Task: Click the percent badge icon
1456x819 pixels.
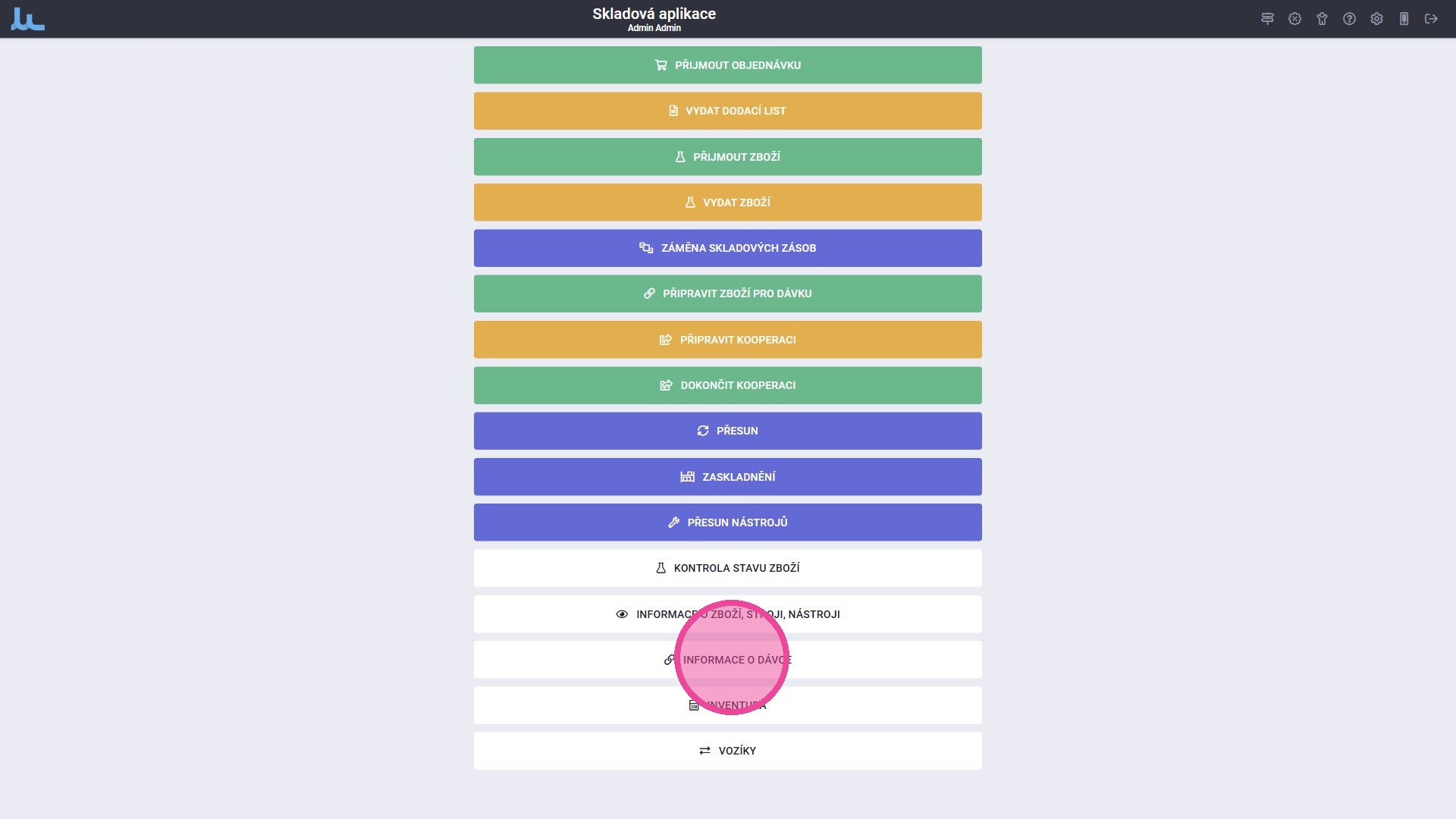Action: pyautogui.click(x=1294, y=19)
